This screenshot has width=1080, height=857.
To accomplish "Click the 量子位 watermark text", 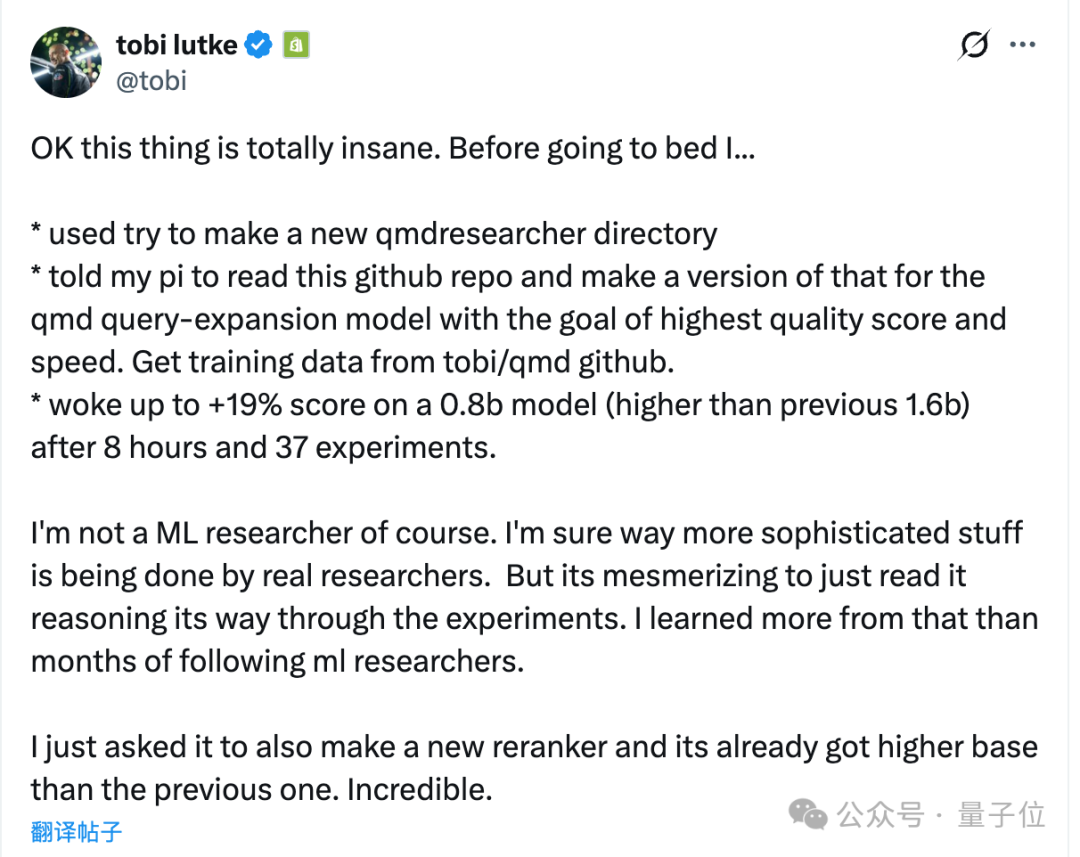I will [x=1002, y=815].
